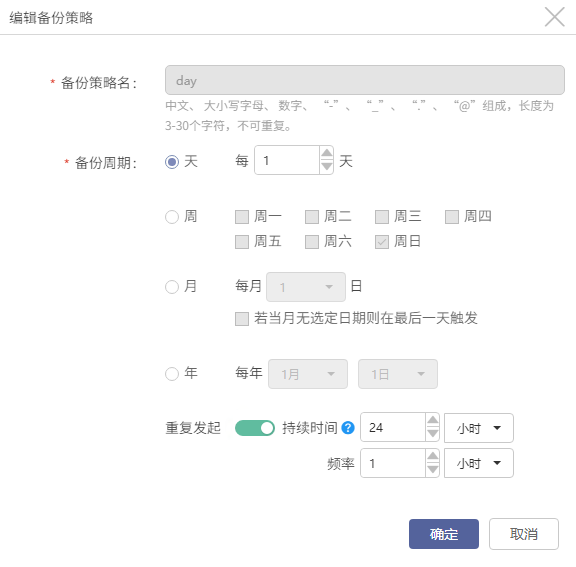
Task: Increase frequency value using up arrow
Action: coord(432,456)
